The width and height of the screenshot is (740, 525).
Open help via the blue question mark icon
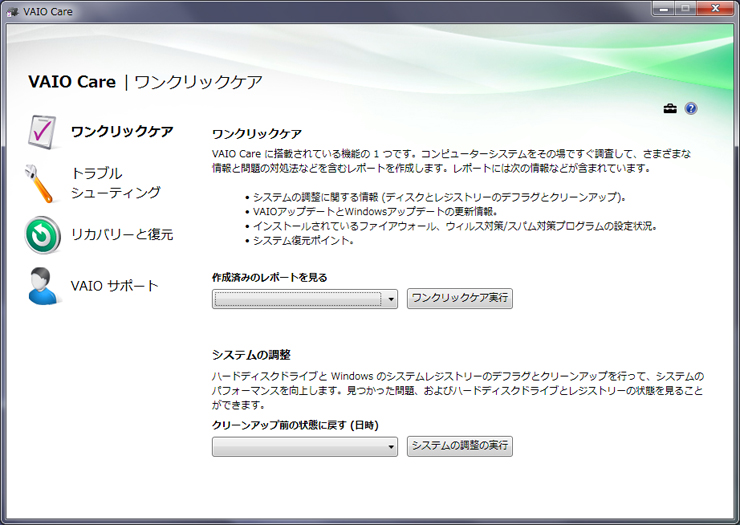click(690, 109)
